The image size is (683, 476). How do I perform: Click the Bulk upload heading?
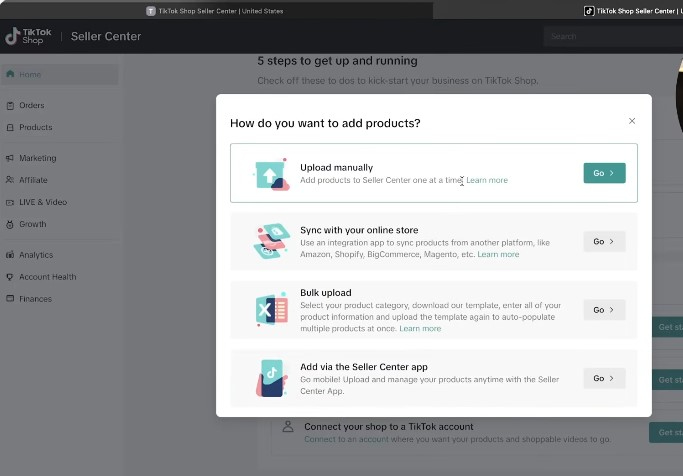[x=325, y=293]
